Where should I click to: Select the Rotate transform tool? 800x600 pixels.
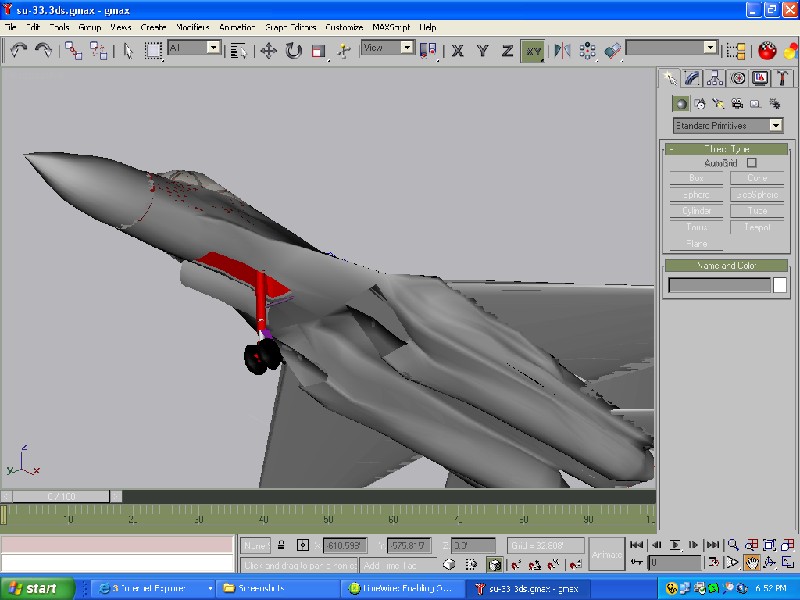pos(294,50)
